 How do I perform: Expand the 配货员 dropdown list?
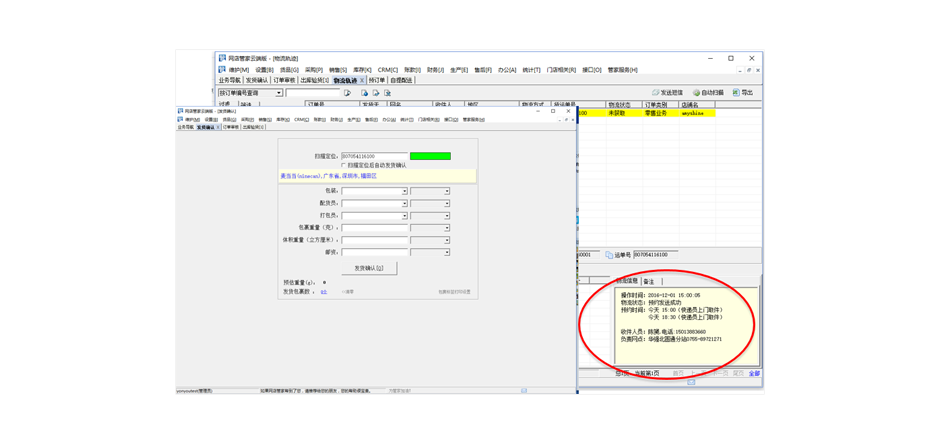404,203
